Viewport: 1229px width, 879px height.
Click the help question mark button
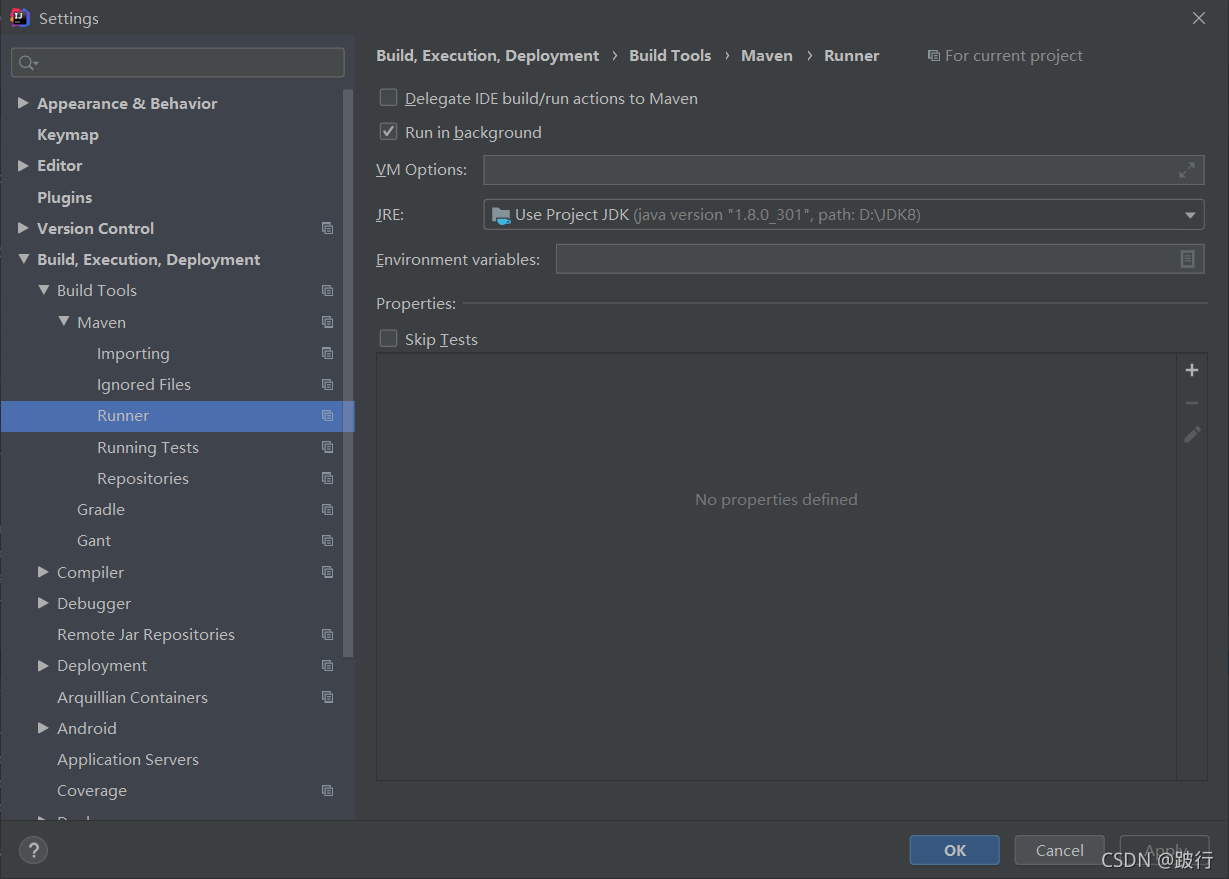click(33, 850)
